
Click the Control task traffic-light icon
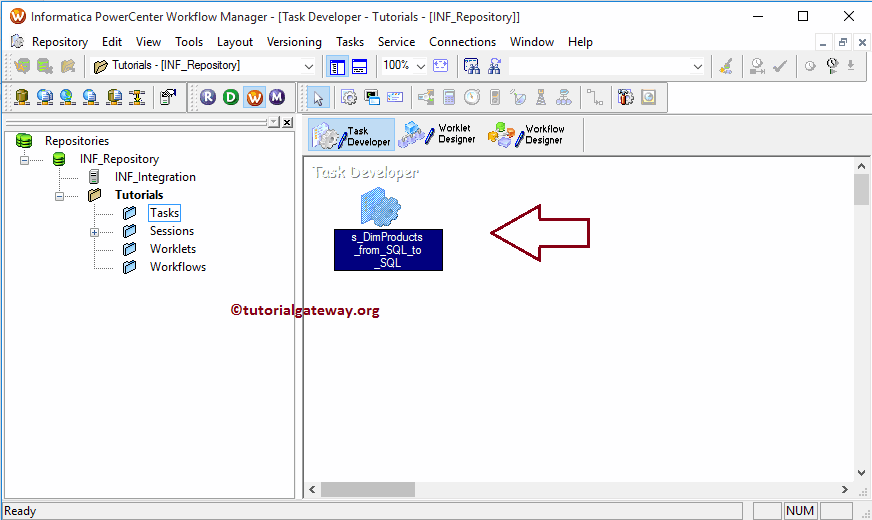coord(495,98)
